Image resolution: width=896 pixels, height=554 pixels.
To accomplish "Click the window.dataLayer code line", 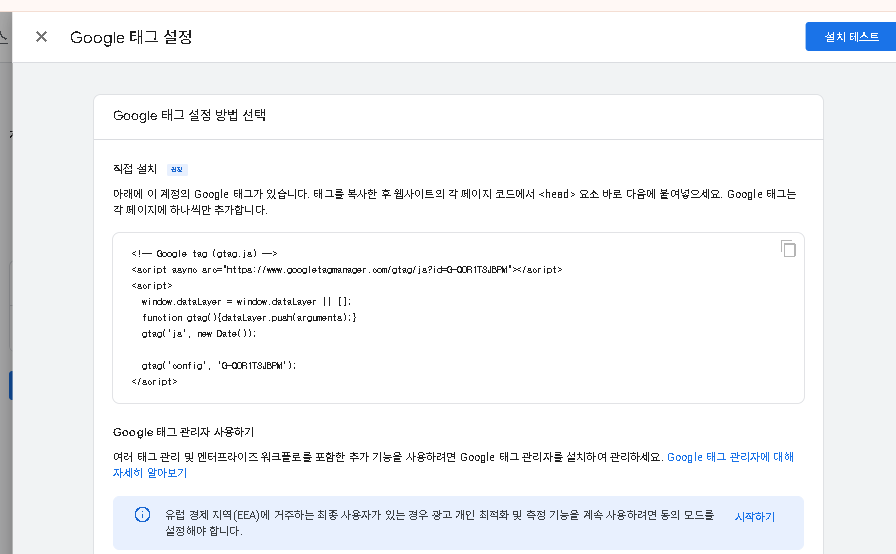I will tap(246, 302).
